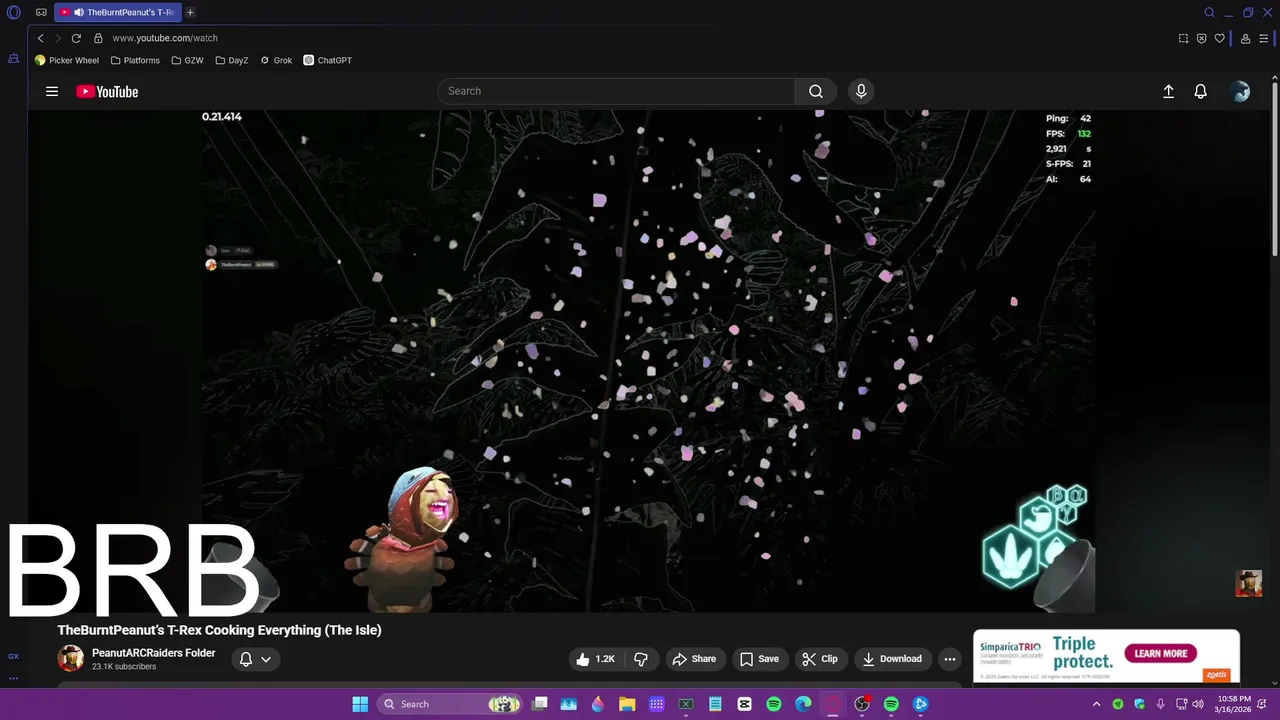The height and width of the screenshot is (720, 1280).
Task: Go to the YouTube home logo
Action: [107, 92]
